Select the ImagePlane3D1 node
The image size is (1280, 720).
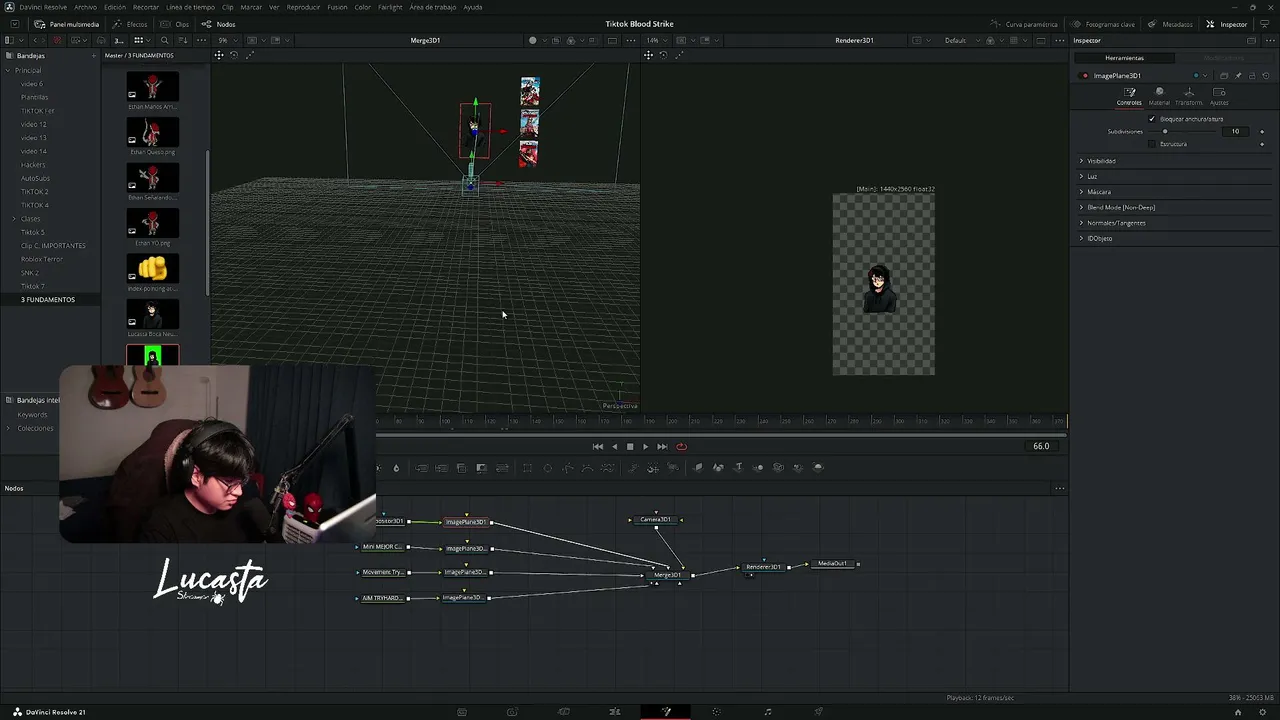pyautogui.click(x=466, y=522)
